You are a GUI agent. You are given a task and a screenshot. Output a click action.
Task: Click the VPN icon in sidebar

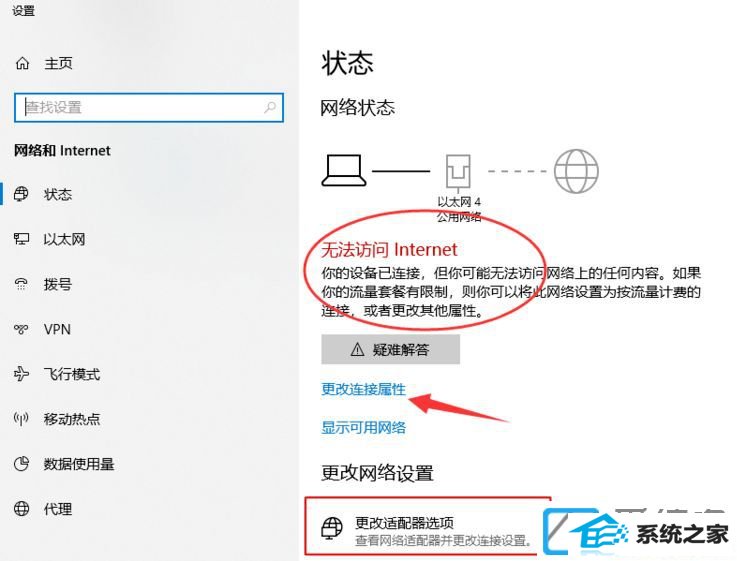(21, 329)
